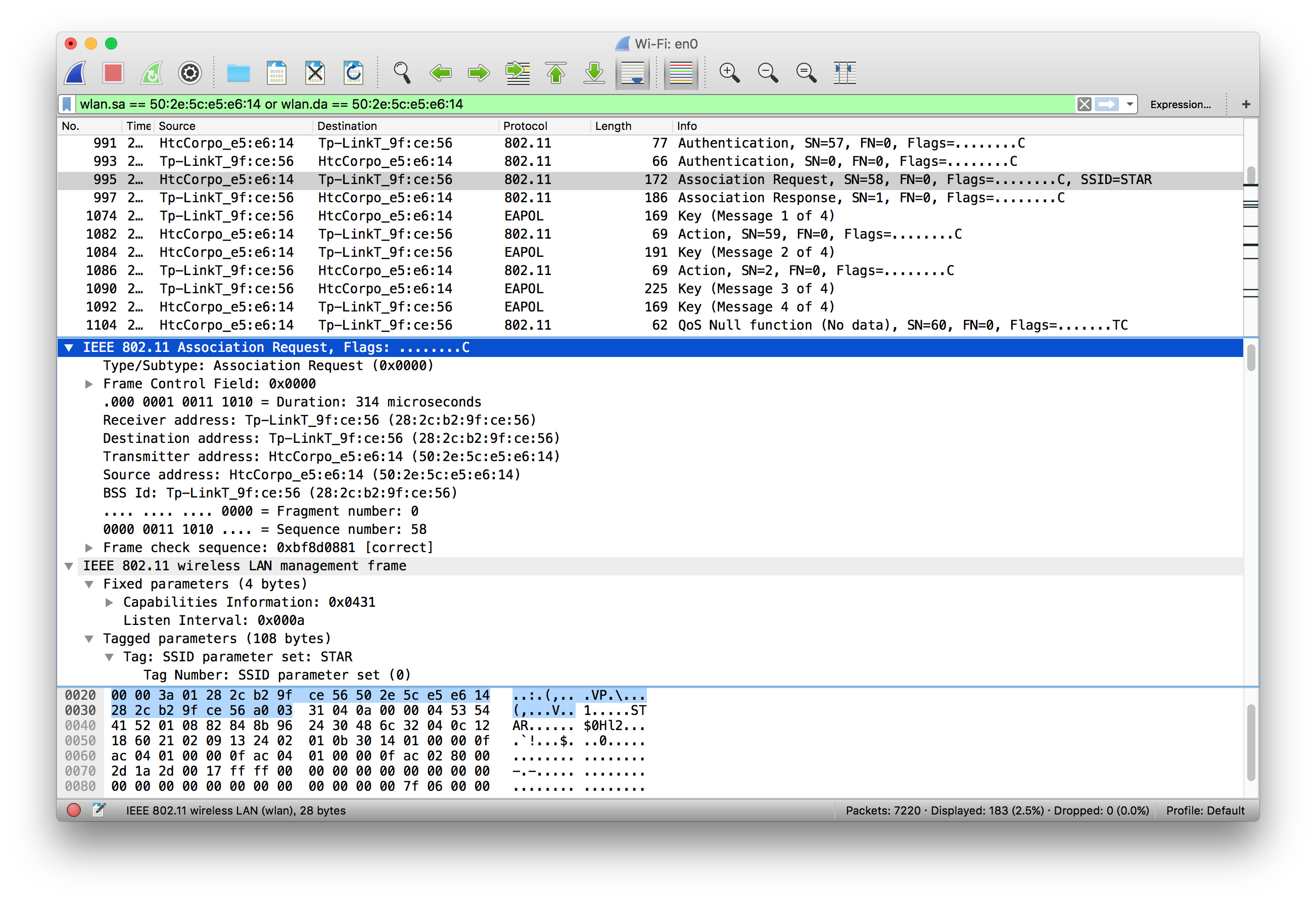The height and width of the screenshot is (902, 1316).
Task: Open the filter bookmarks menu
Action: (x=66, y=104)
